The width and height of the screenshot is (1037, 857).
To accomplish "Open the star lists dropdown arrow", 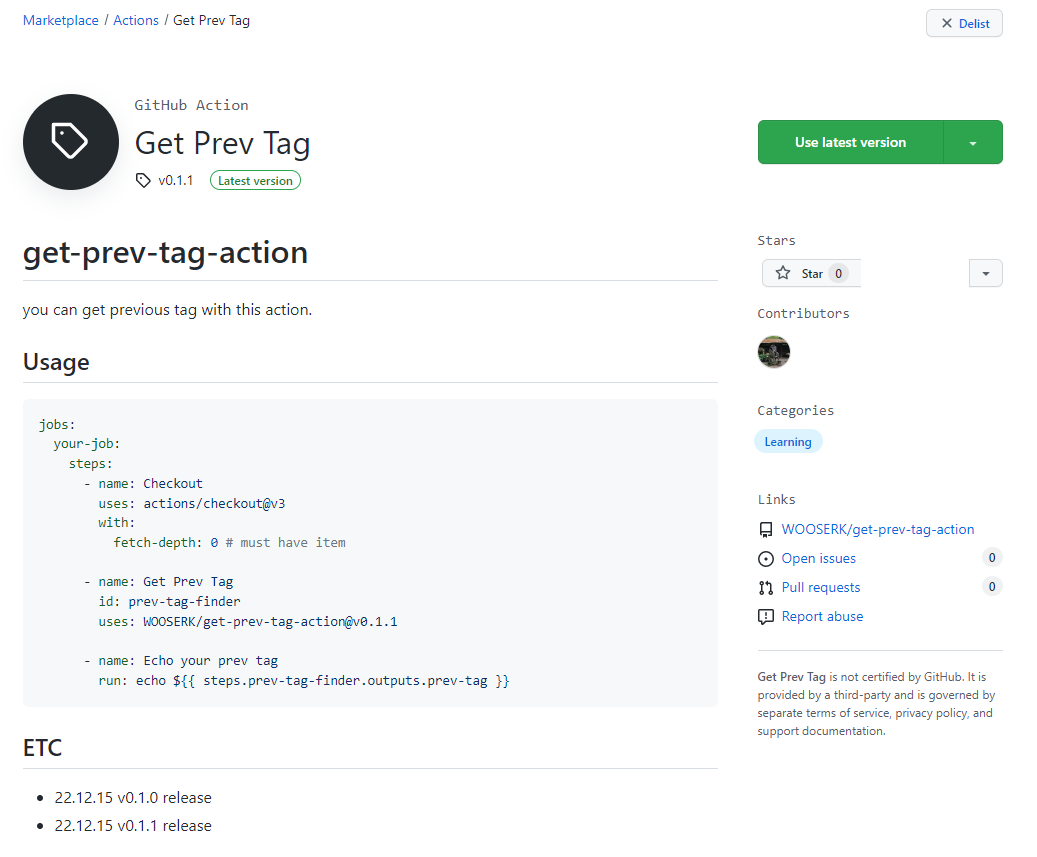I will click(985, 273).
